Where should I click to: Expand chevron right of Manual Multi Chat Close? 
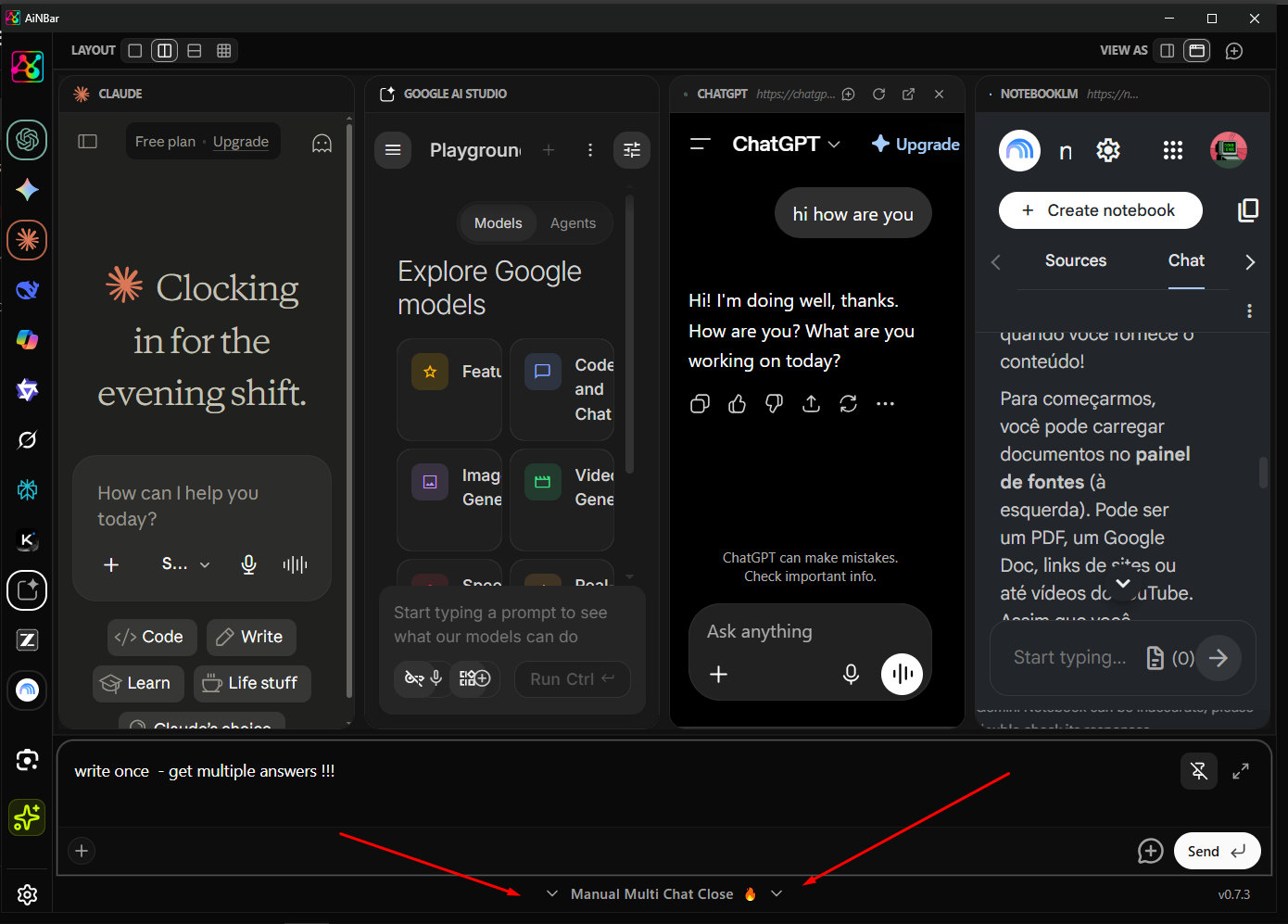(x=777, y=894)
